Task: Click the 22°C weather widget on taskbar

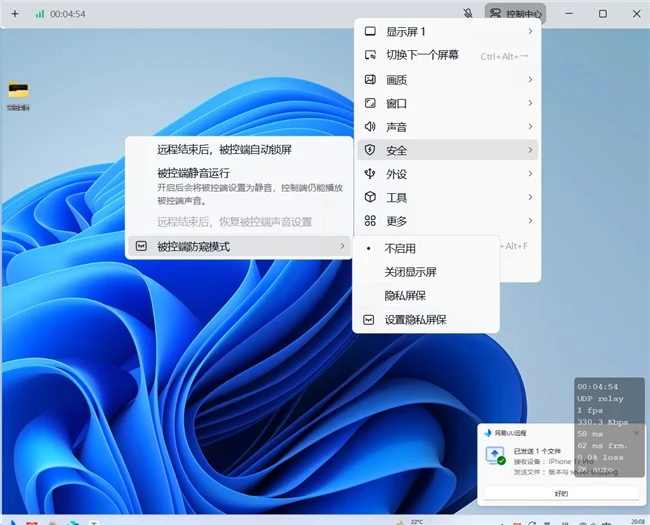Action: pyautogui.click(x=410, y=521)
